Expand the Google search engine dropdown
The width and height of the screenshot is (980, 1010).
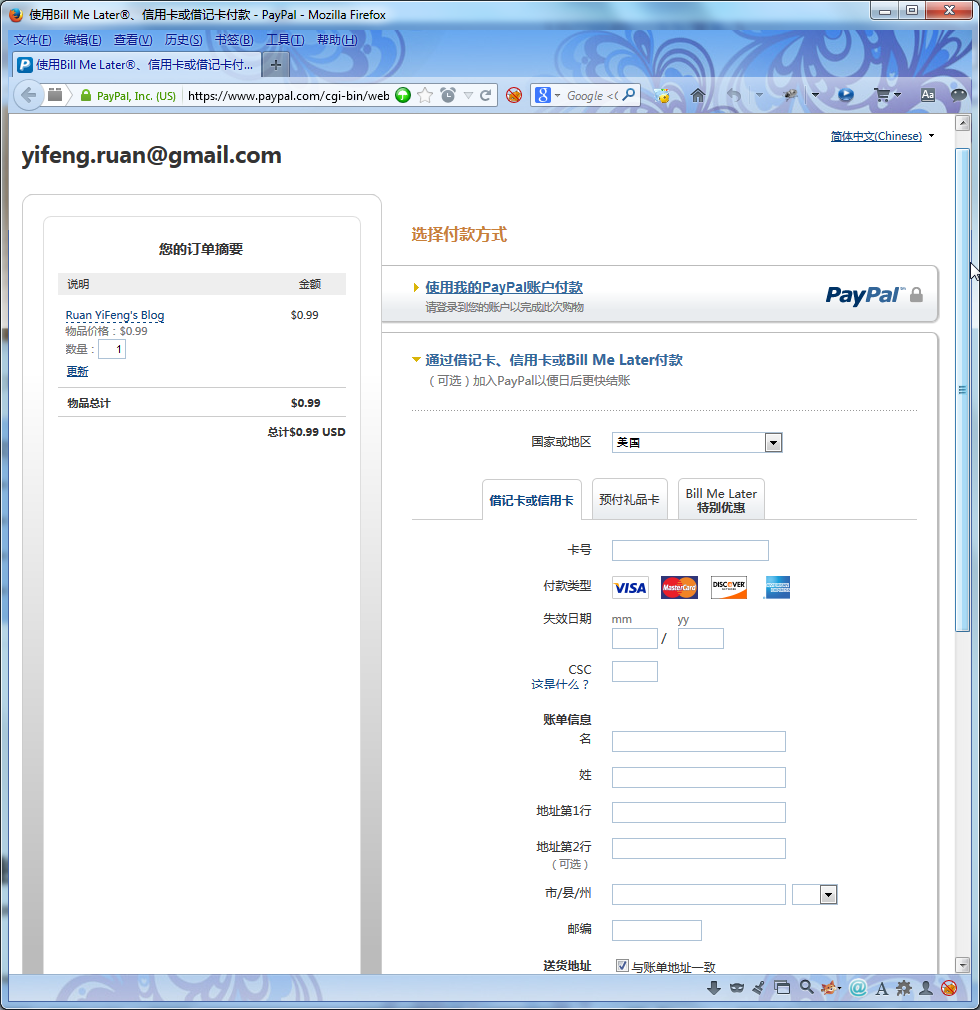click(557, 95)
